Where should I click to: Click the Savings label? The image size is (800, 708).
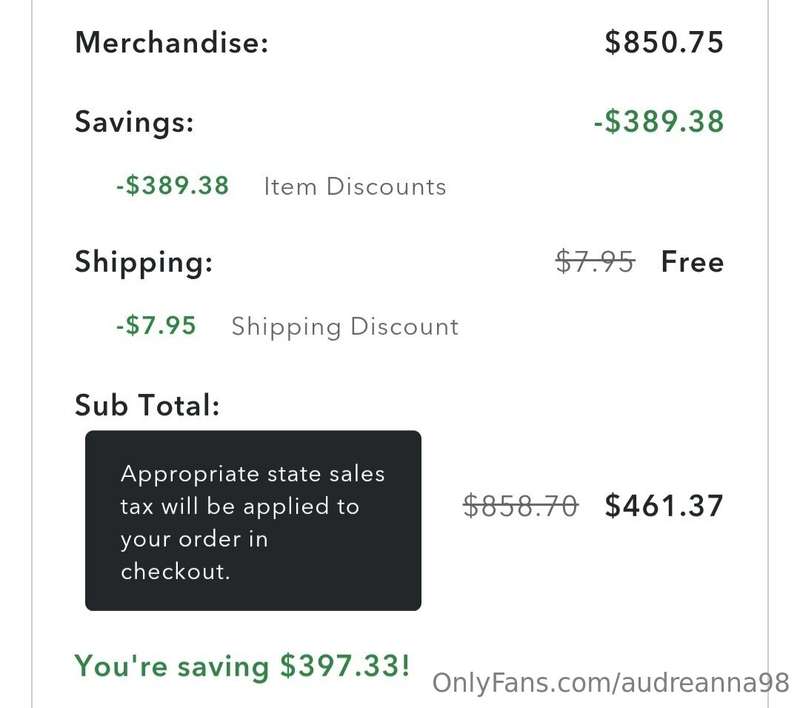(134, 122)
